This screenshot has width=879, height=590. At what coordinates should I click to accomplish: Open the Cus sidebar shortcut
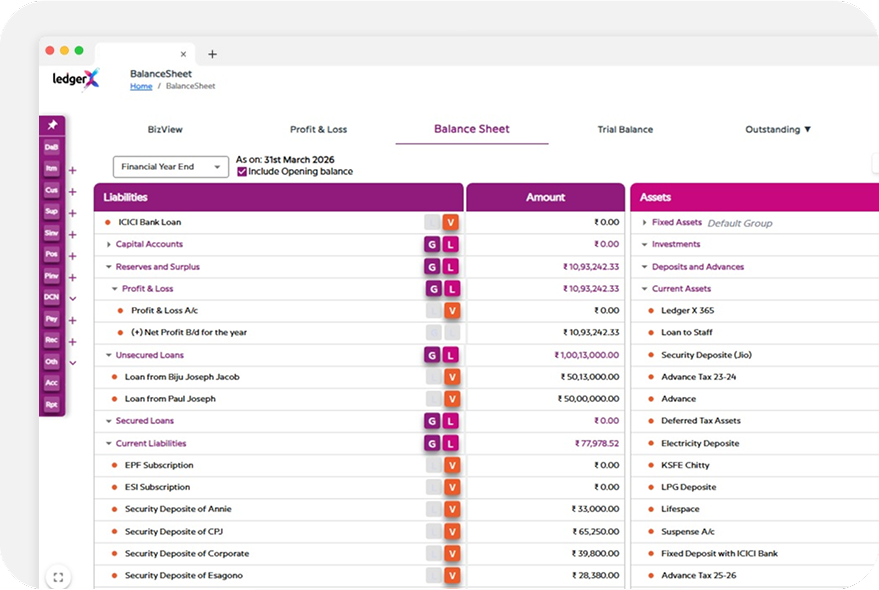click(x=51, y=190)
